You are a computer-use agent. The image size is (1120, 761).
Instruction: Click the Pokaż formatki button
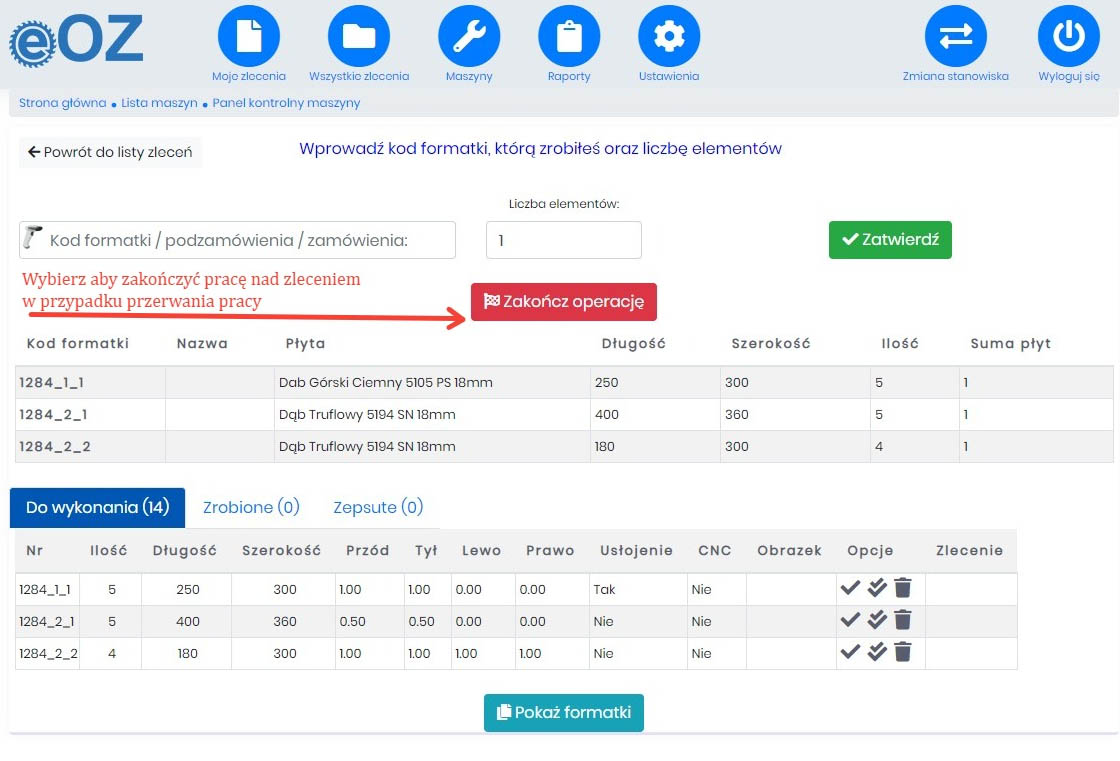pyautogui.click(x=564, y=713)
